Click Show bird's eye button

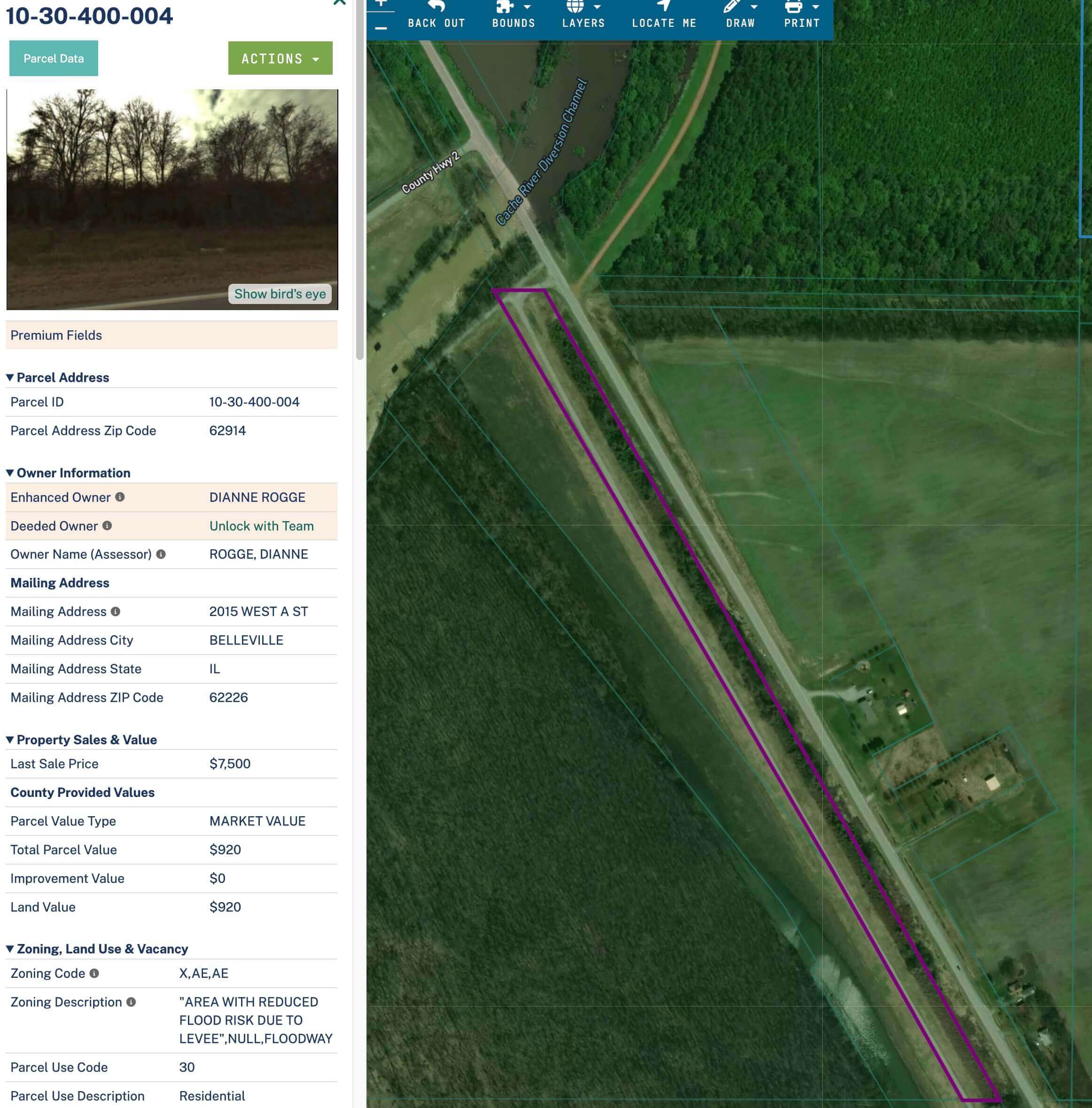click(x=280, y=294)
